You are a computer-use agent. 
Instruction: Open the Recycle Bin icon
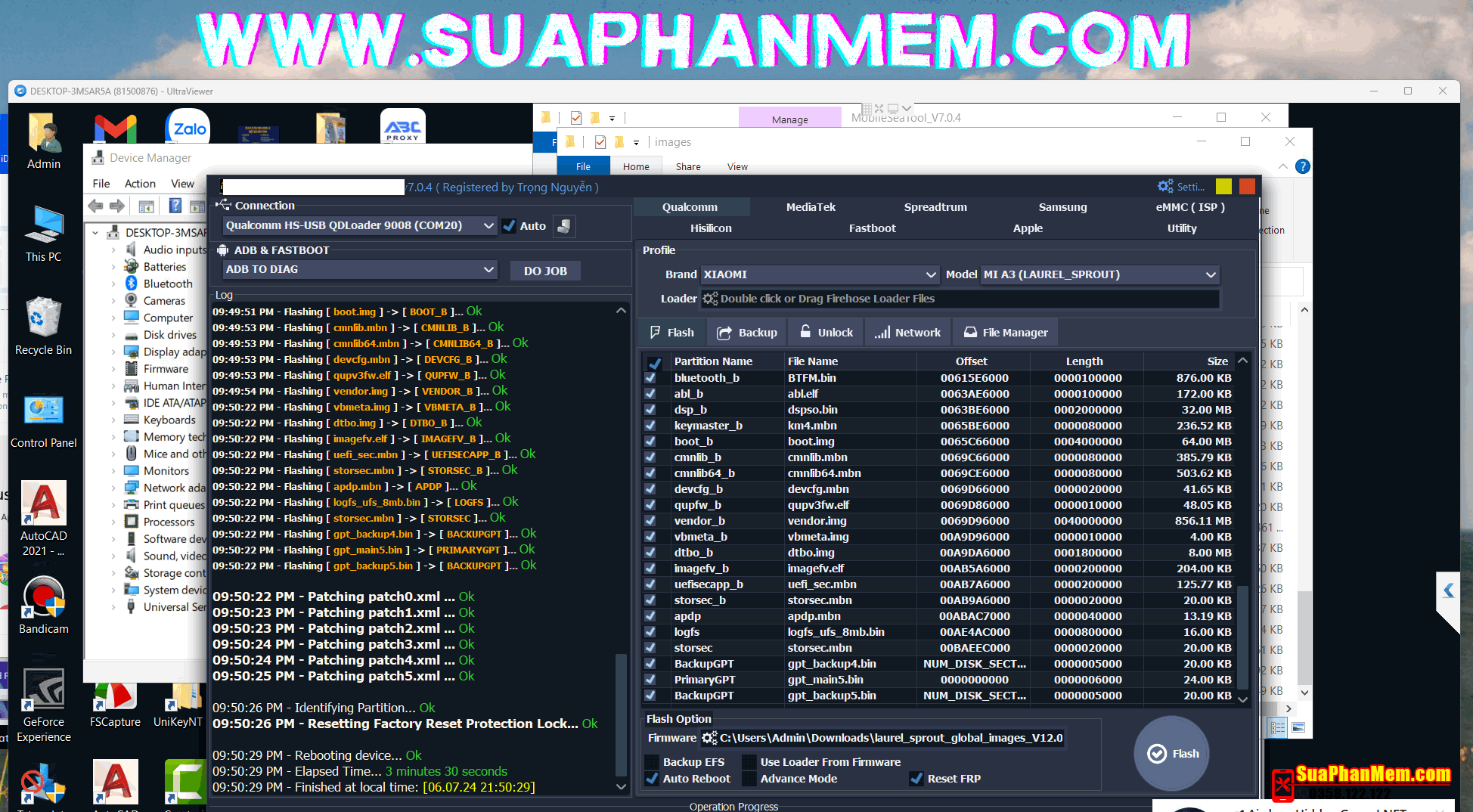44,326
